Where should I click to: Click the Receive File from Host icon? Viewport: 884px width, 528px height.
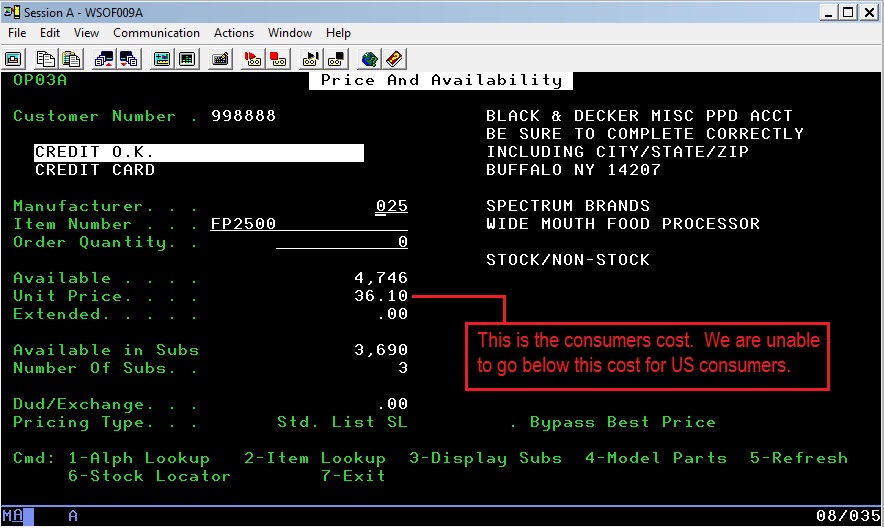(129, 59)
